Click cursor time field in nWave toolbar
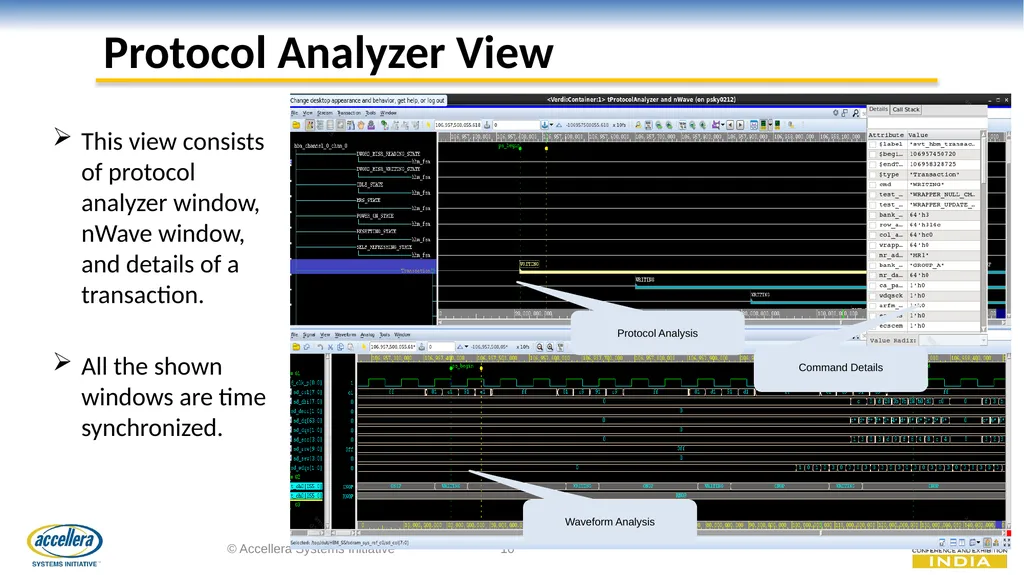 click(393, 347)
